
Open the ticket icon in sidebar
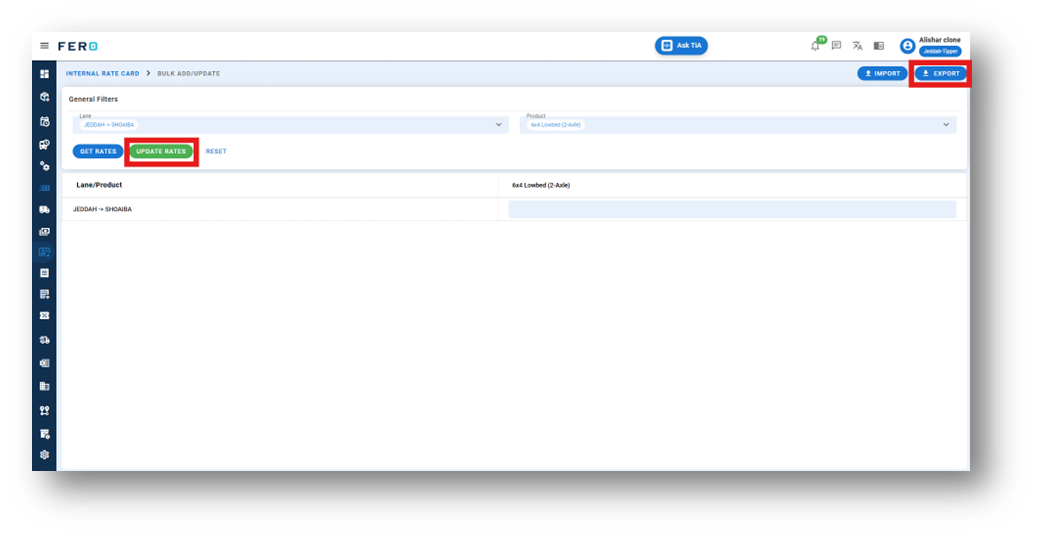[x=44, y=316]
